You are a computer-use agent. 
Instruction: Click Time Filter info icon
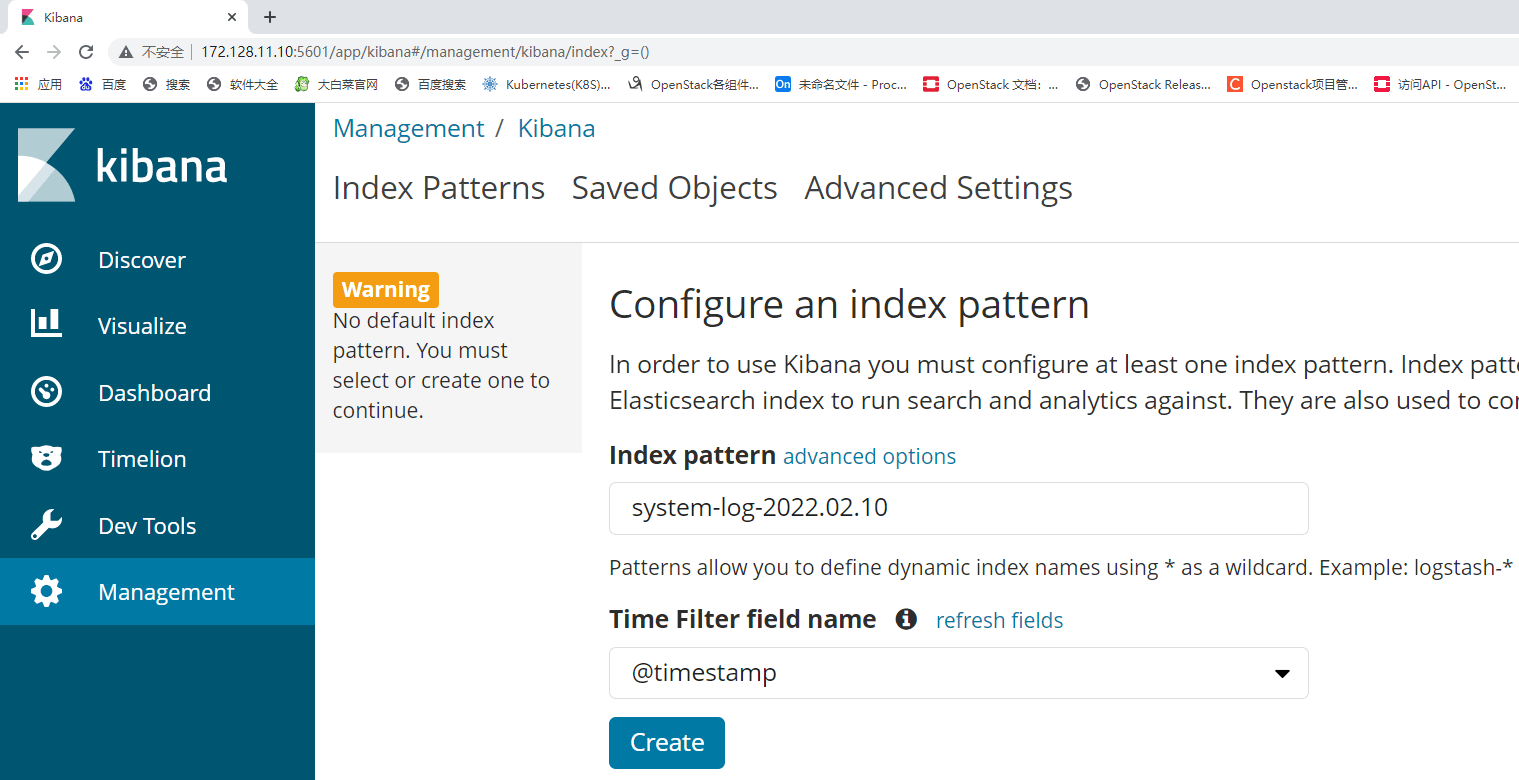pyautogui.click(x=906, y=619)
